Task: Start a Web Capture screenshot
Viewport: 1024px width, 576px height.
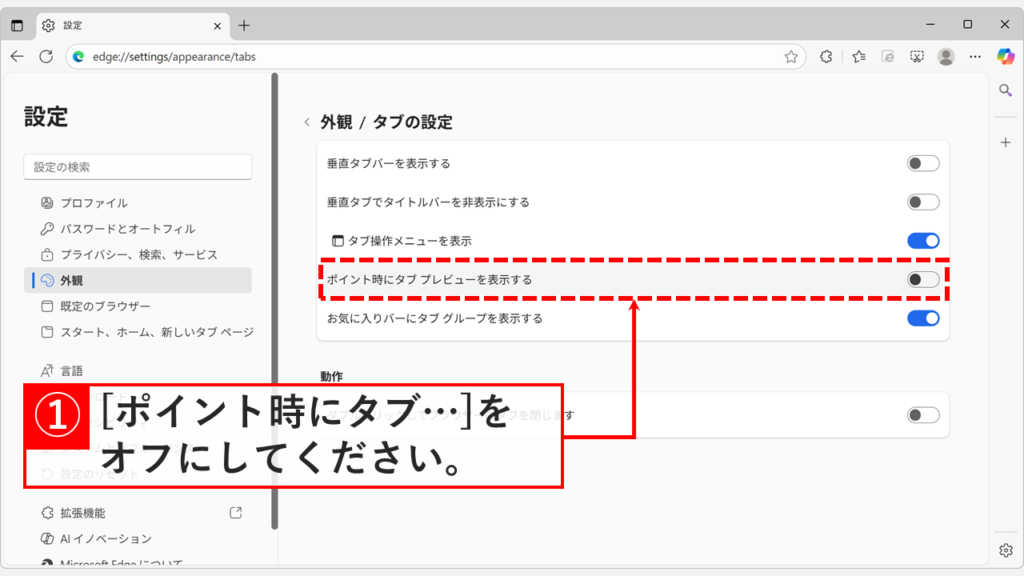Action: tap(917, 57)
